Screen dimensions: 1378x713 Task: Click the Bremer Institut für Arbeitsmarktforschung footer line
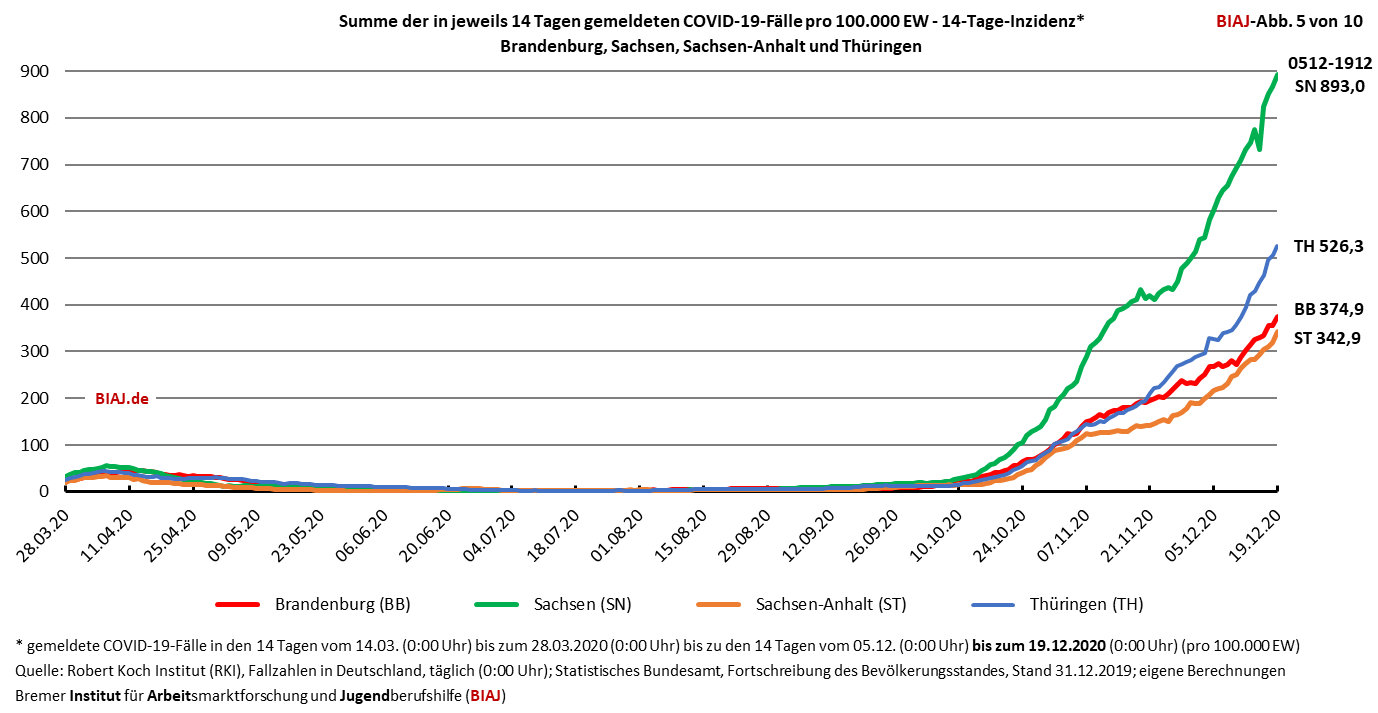pos(262,695)
